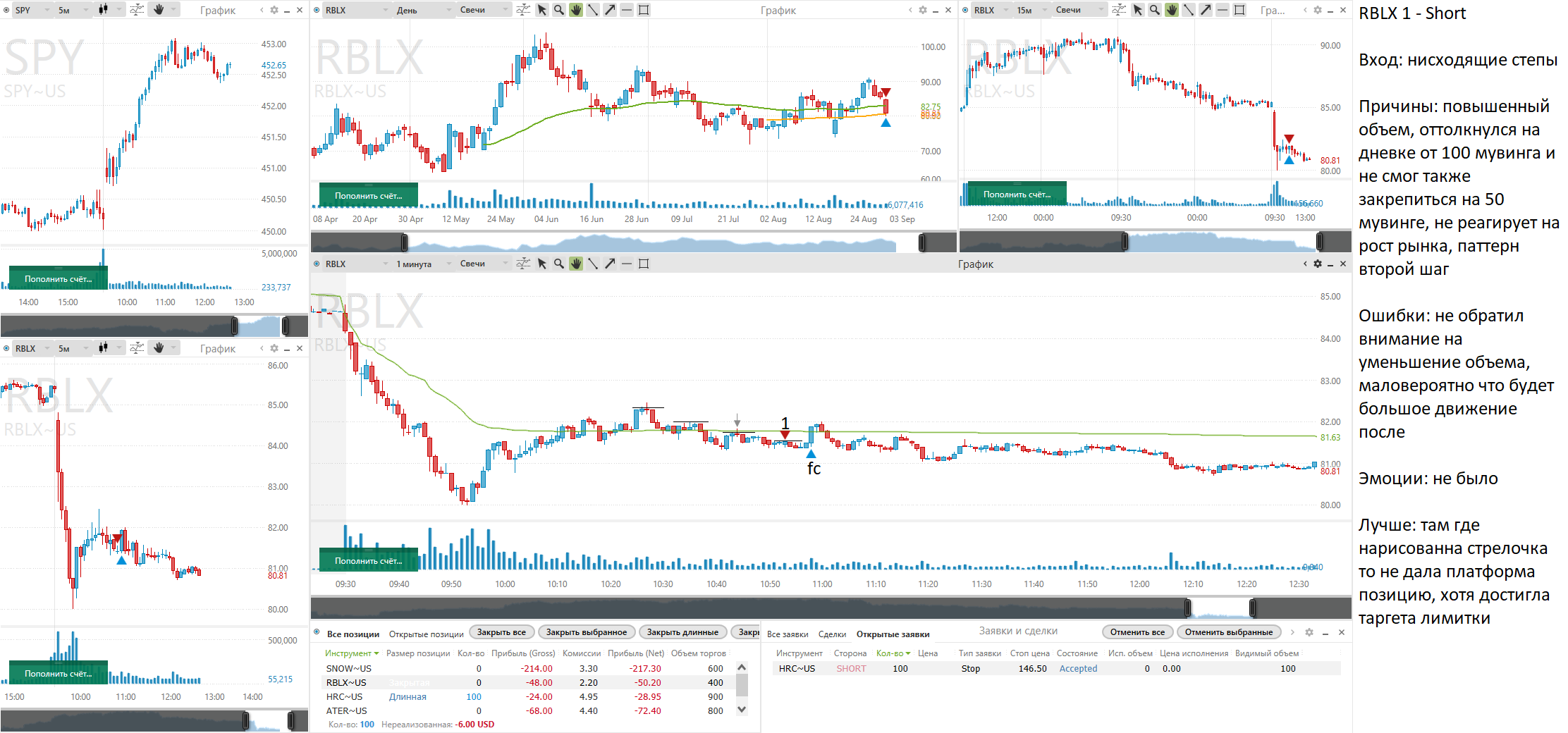Open the 1 минута timeframe dropdown
Image resolution: width=1568 pixels, height=733 pixels.
click(423, 264)
